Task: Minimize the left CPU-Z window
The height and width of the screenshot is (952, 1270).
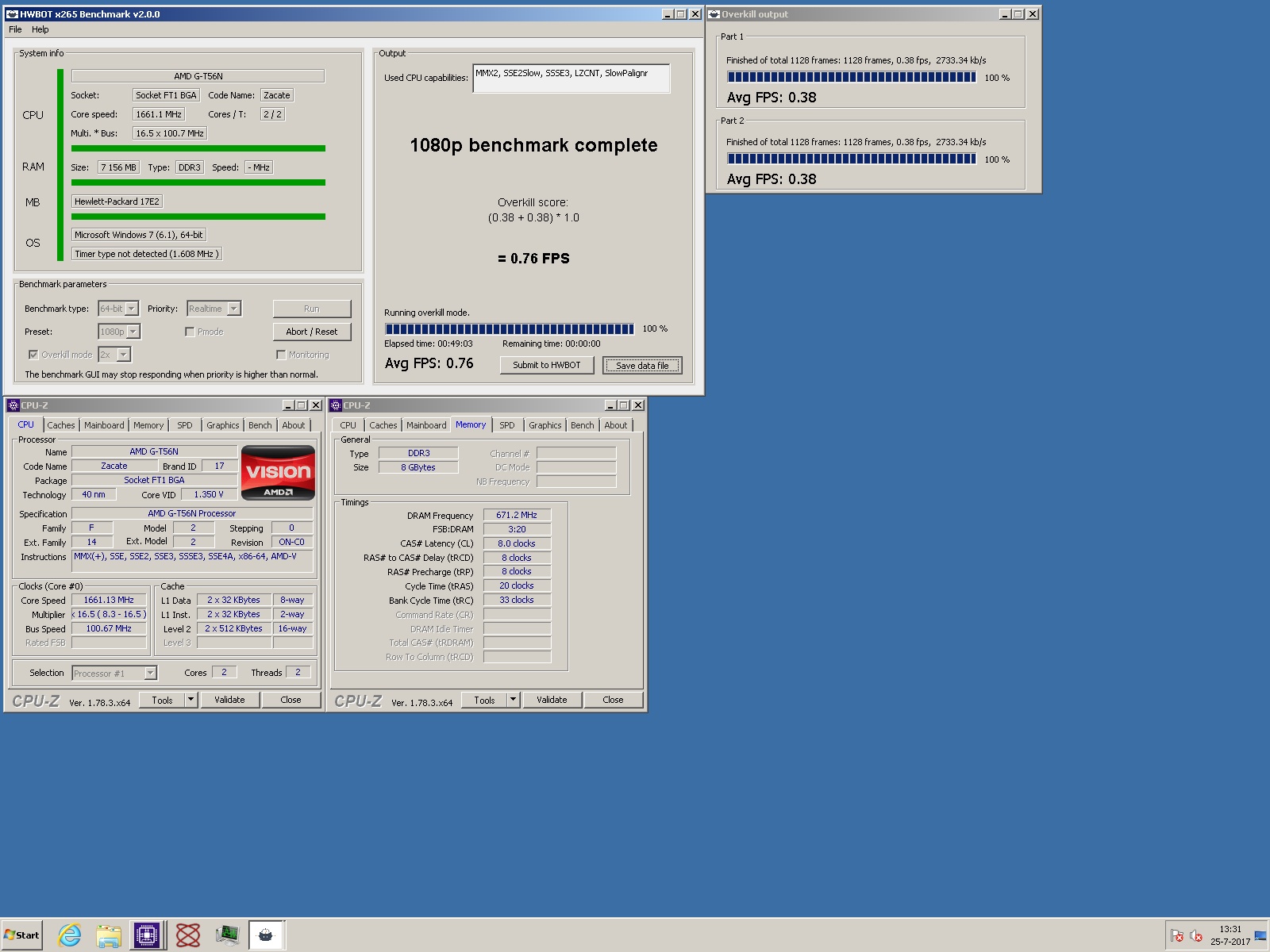Action: coord(288,405)
